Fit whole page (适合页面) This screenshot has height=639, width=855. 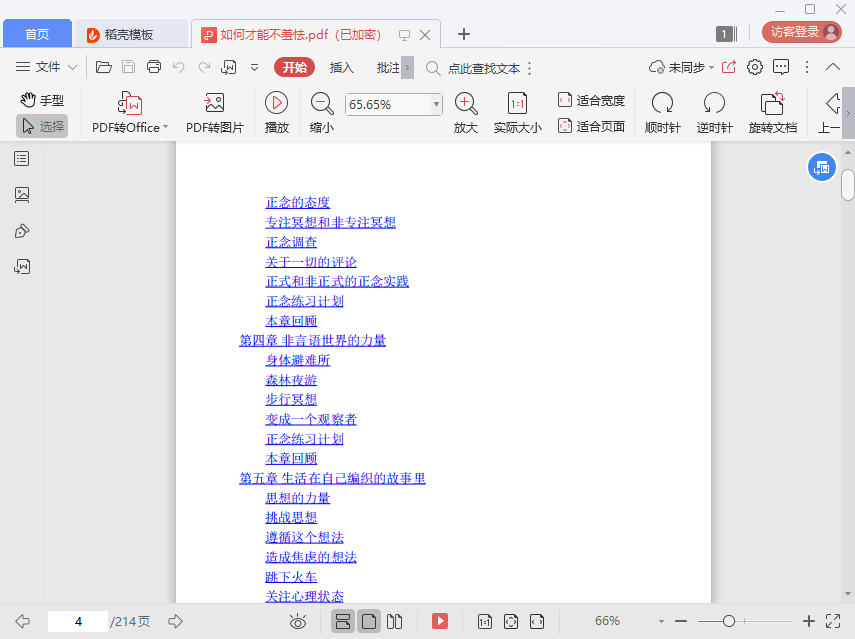[591, 126]
